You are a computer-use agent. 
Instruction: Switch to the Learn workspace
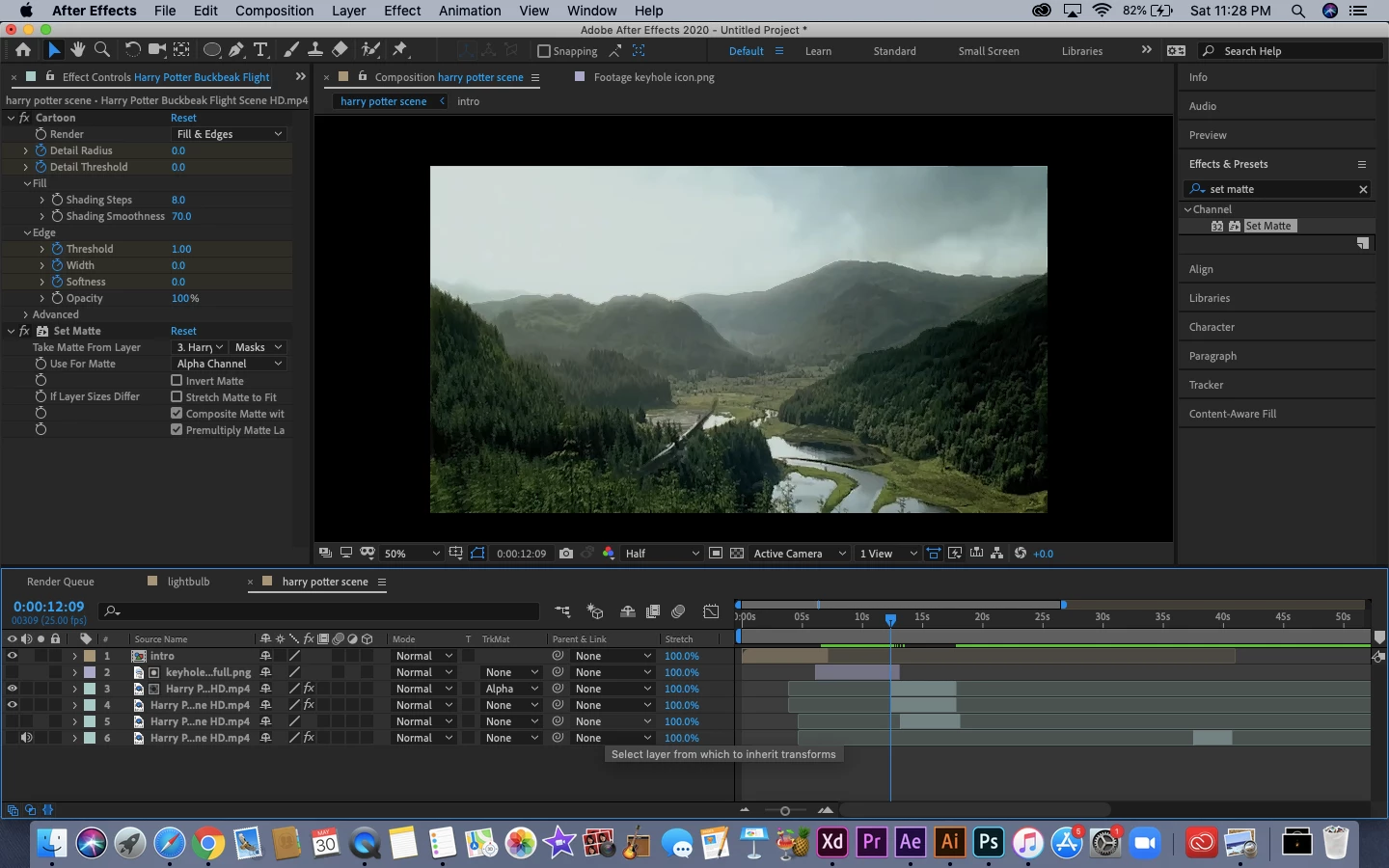pos(818,51)
